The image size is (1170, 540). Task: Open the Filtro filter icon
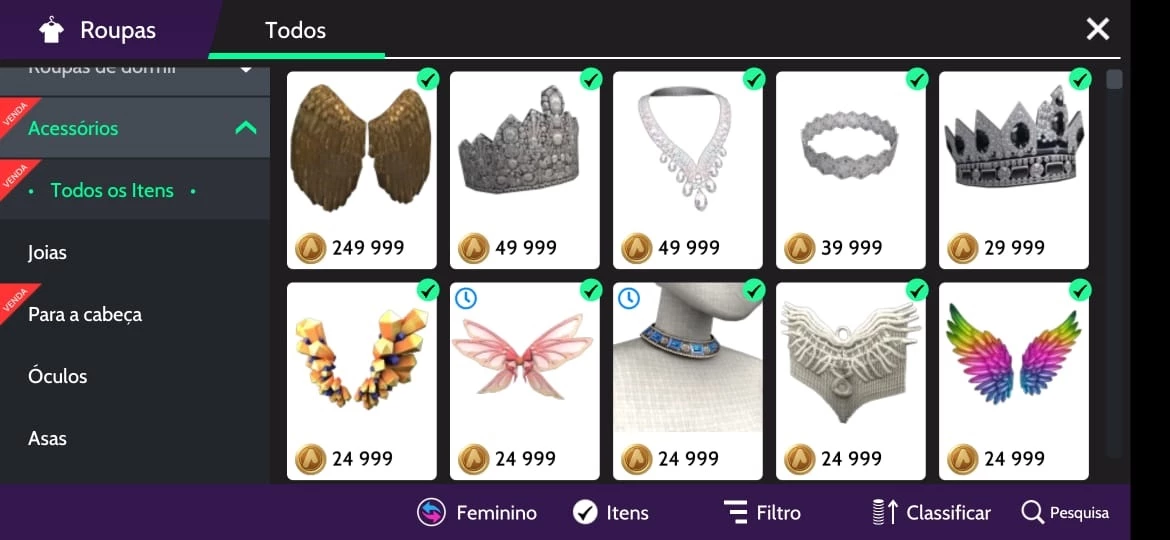click(736, 512)
